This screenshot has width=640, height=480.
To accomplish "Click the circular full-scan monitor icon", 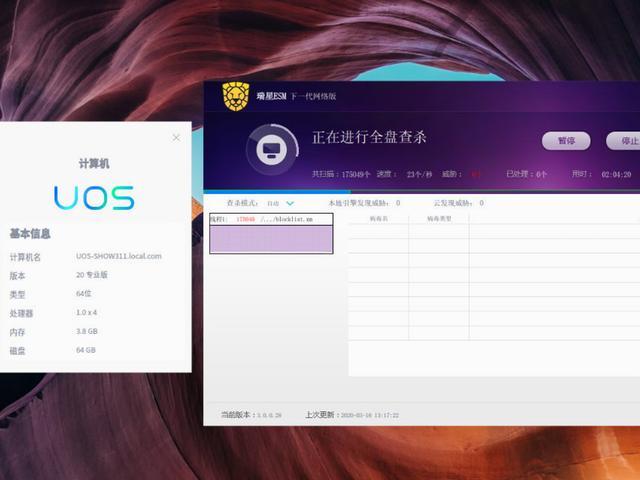I will pos(272,150).
